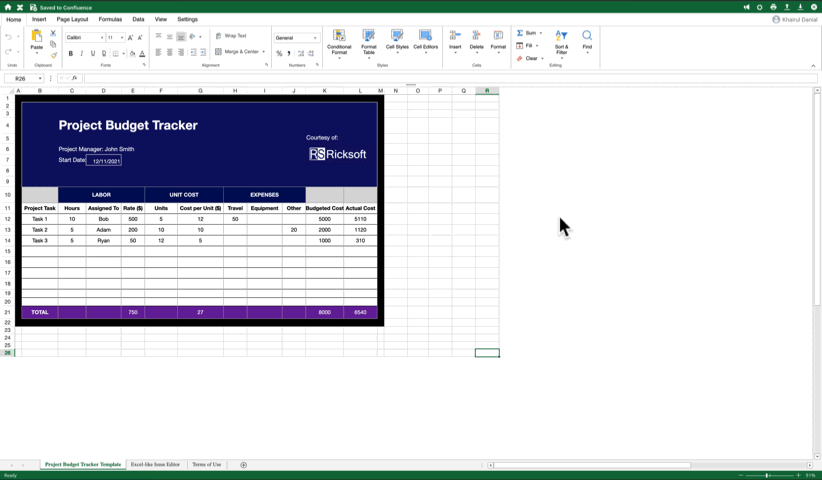Switch to Excel-like Issue Editor sheet
The height and width of the screenshot is (480, 822).
pyautogui.click(x=155, y=465)
